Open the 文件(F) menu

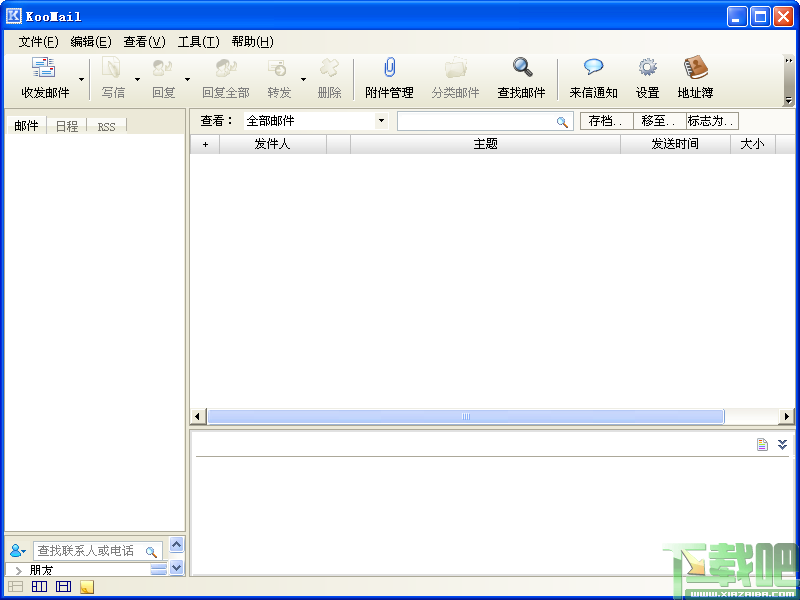[39, 42]
